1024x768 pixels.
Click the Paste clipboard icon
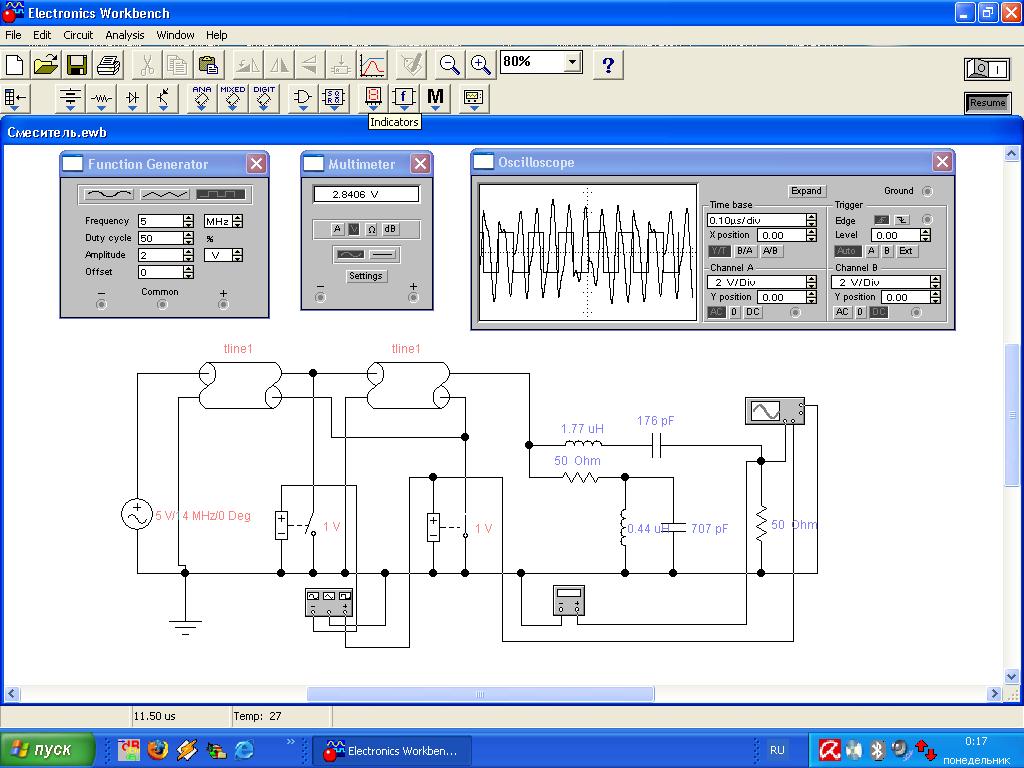tap(208, 65)
